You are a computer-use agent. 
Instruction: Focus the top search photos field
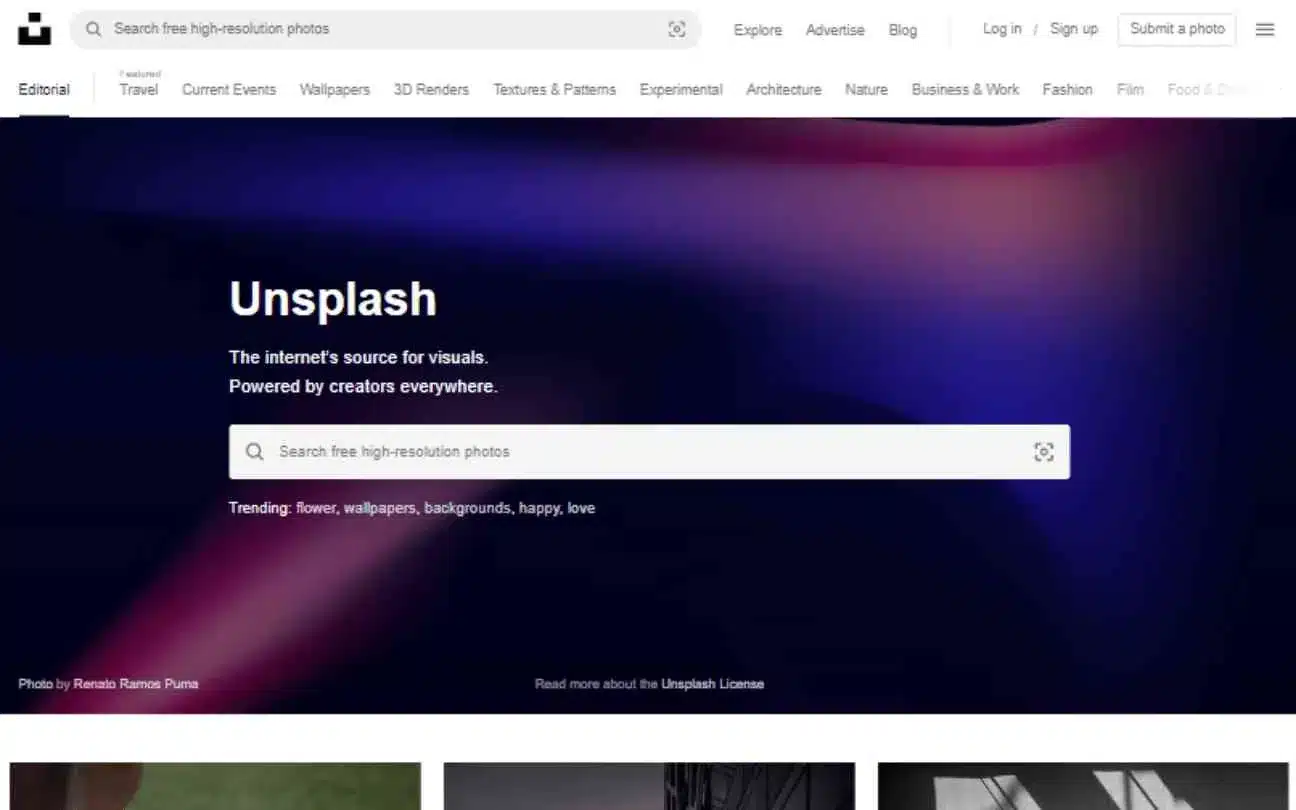coord(385,29)
